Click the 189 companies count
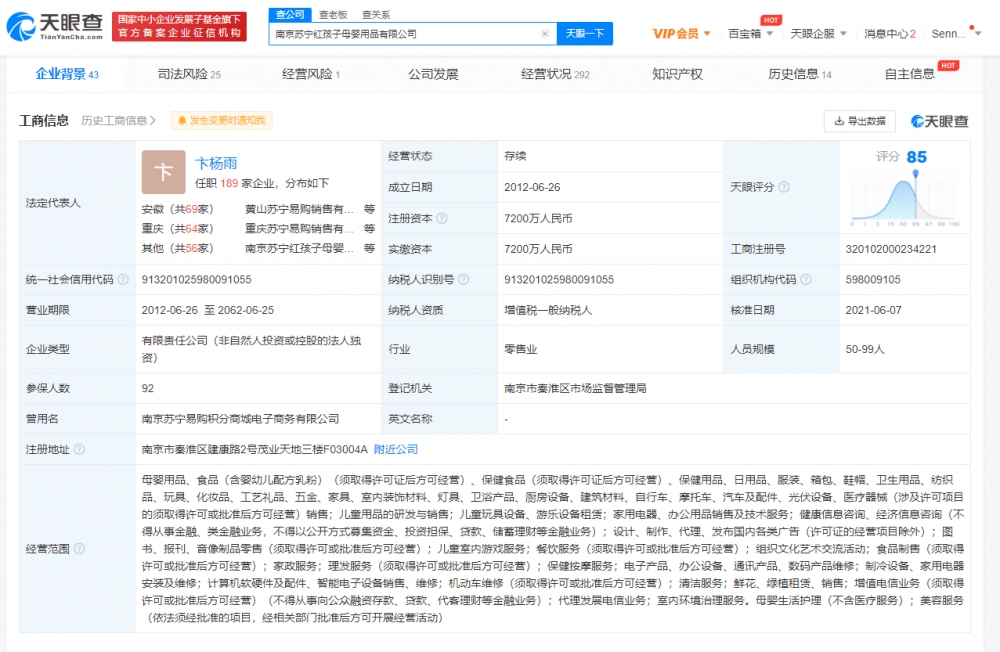The image size is (1000, 652). pos(229,183)
